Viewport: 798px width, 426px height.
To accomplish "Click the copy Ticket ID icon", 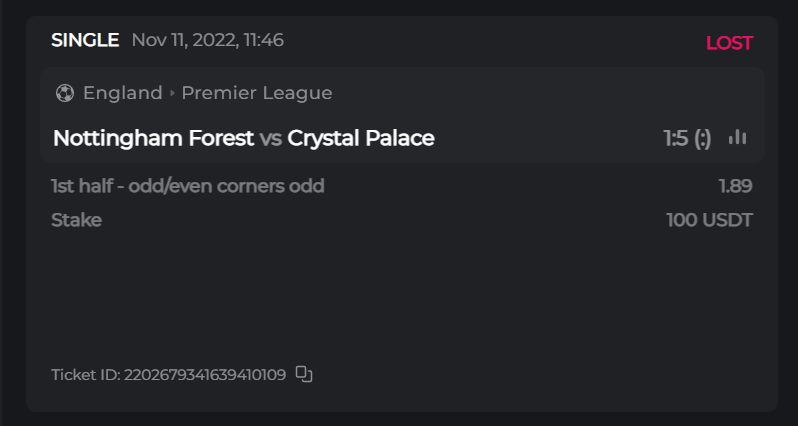I will point(305,375).
